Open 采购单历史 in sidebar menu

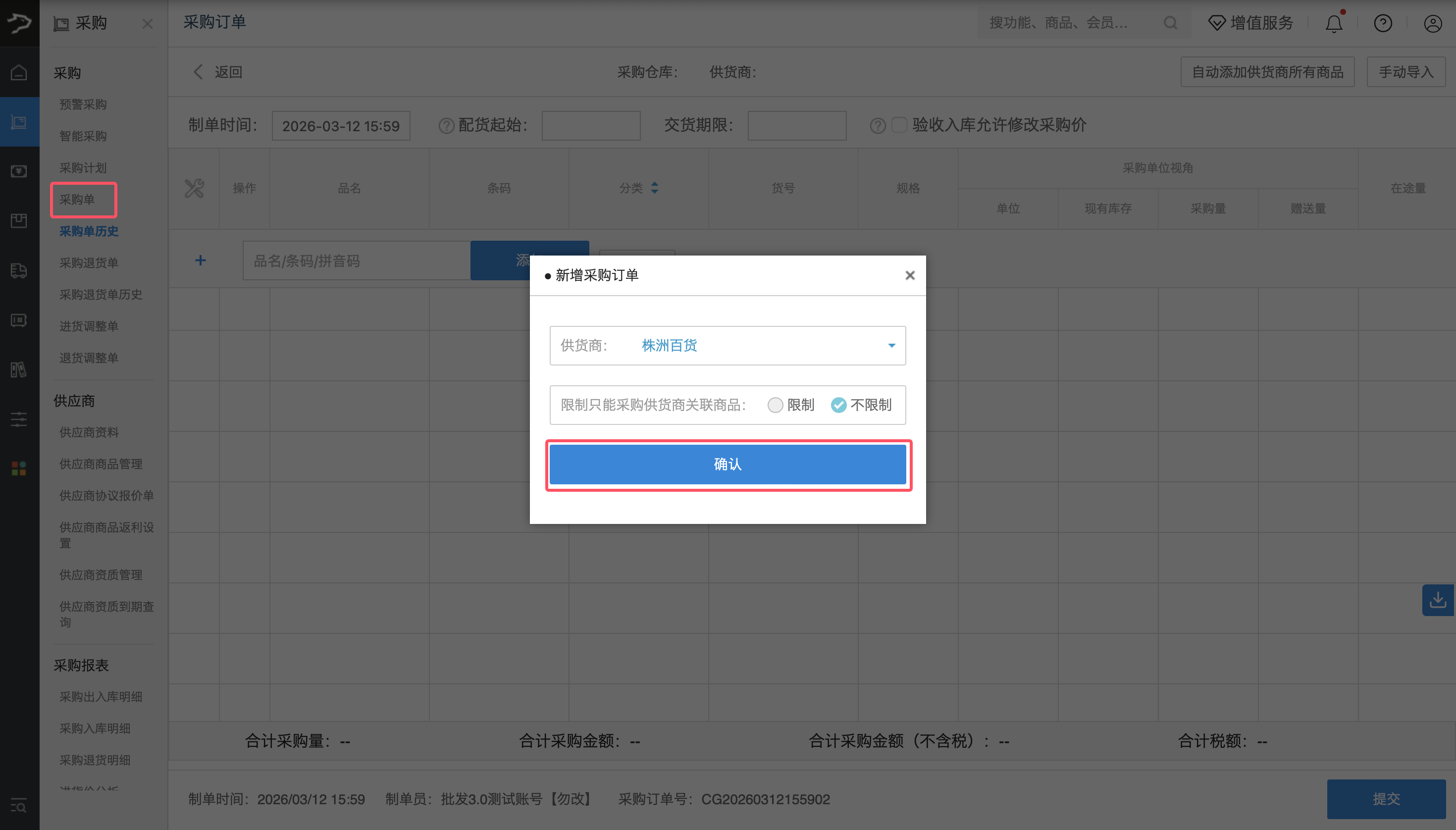(89, 231)
